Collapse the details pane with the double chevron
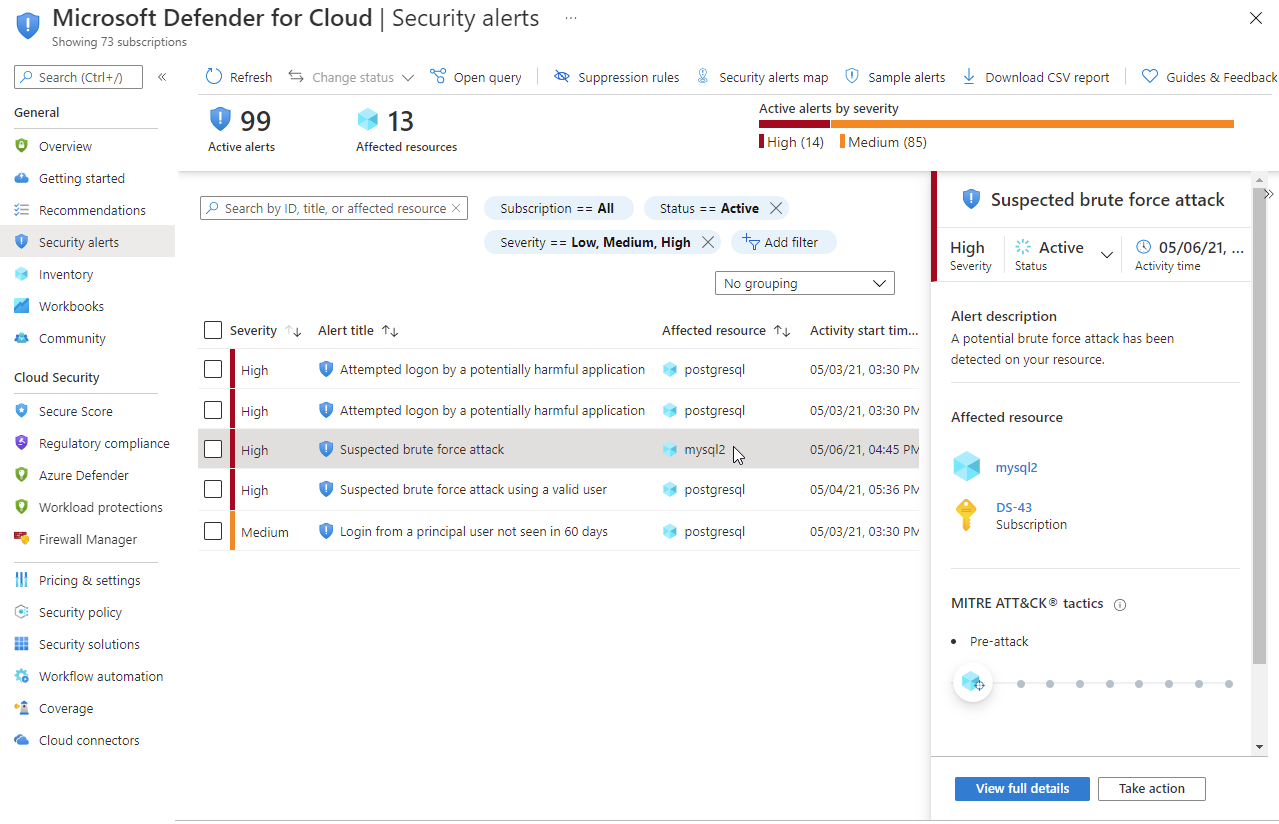This screenshot has height=824, width=1279. 1268,193
